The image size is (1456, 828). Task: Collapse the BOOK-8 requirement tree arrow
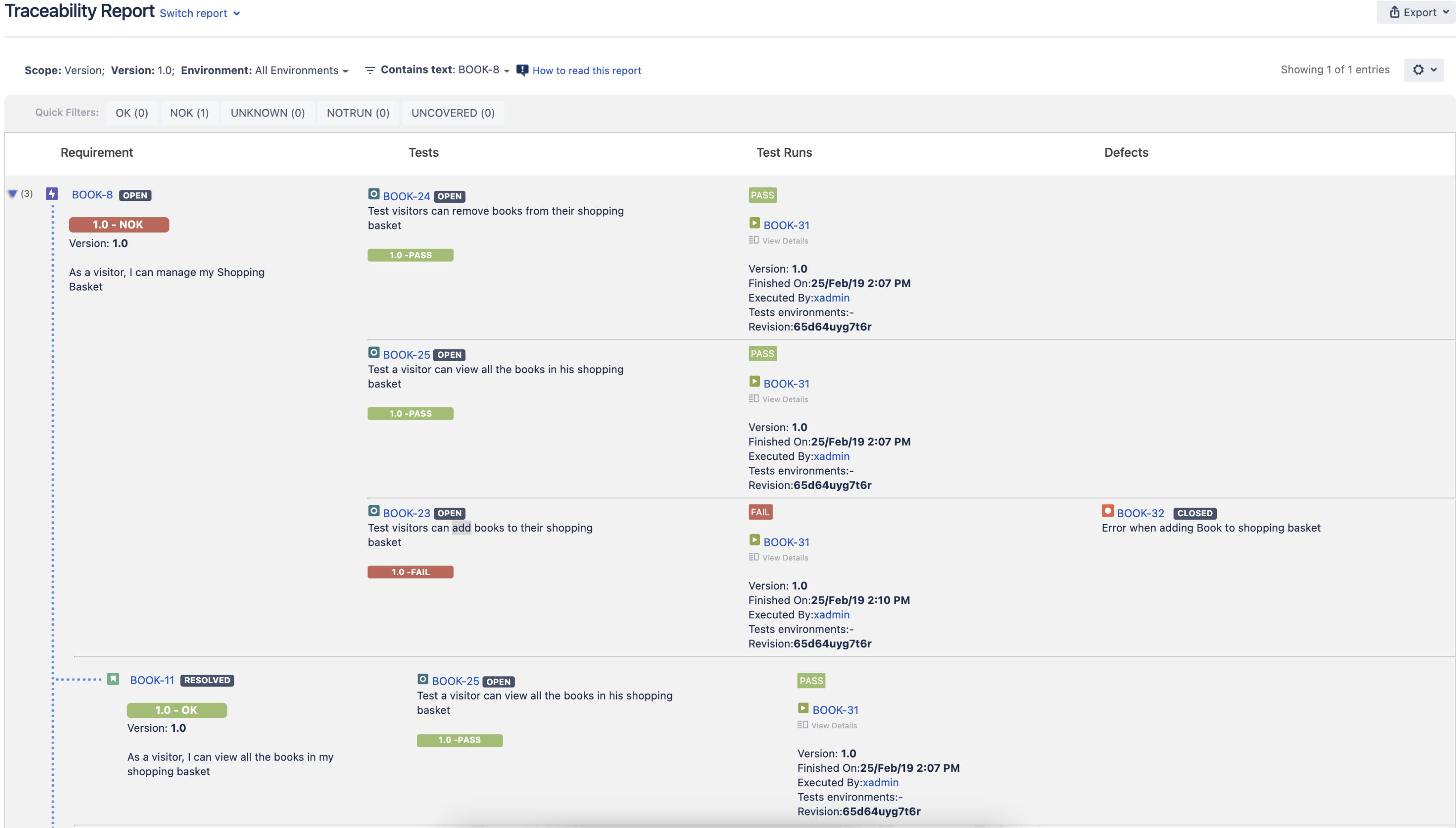pyautogui.click(x=12, y=194)
